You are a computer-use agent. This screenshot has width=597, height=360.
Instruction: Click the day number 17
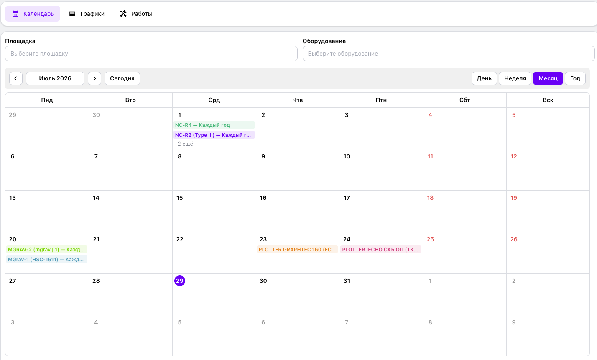[x=347, y=198]
